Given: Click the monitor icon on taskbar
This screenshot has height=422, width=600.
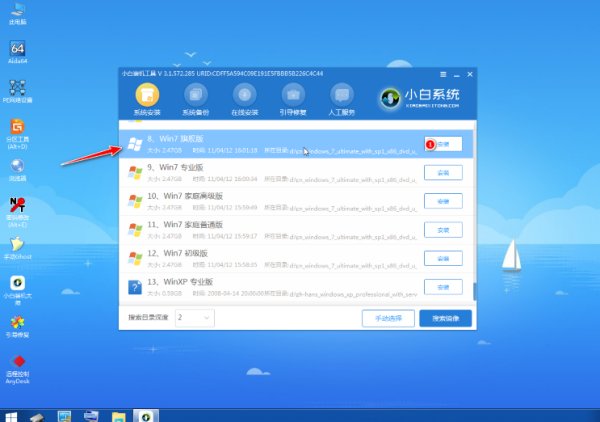Looking at the screenshot, I should point(64,416).
